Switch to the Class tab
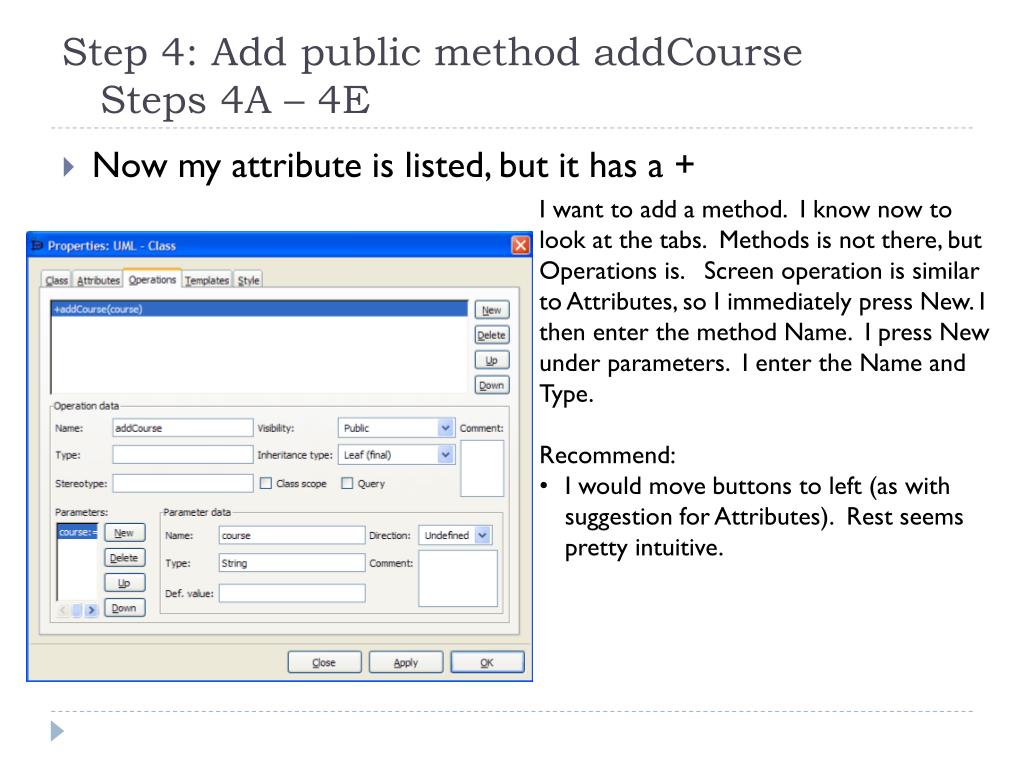Viewport: 1024px width, 768px height. coord(56,280)
